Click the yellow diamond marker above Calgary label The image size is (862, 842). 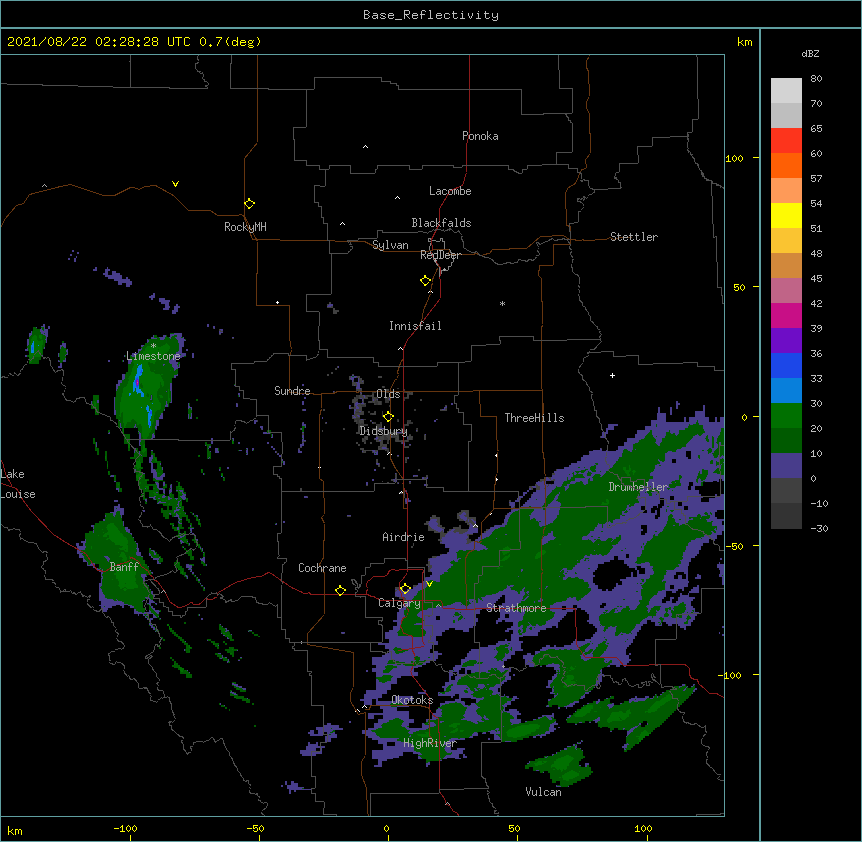[x=405, y=589]
